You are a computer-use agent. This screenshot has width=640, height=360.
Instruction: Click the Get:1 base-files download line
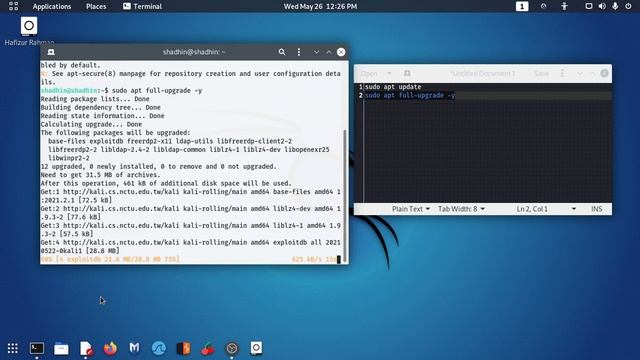[191, 196]
